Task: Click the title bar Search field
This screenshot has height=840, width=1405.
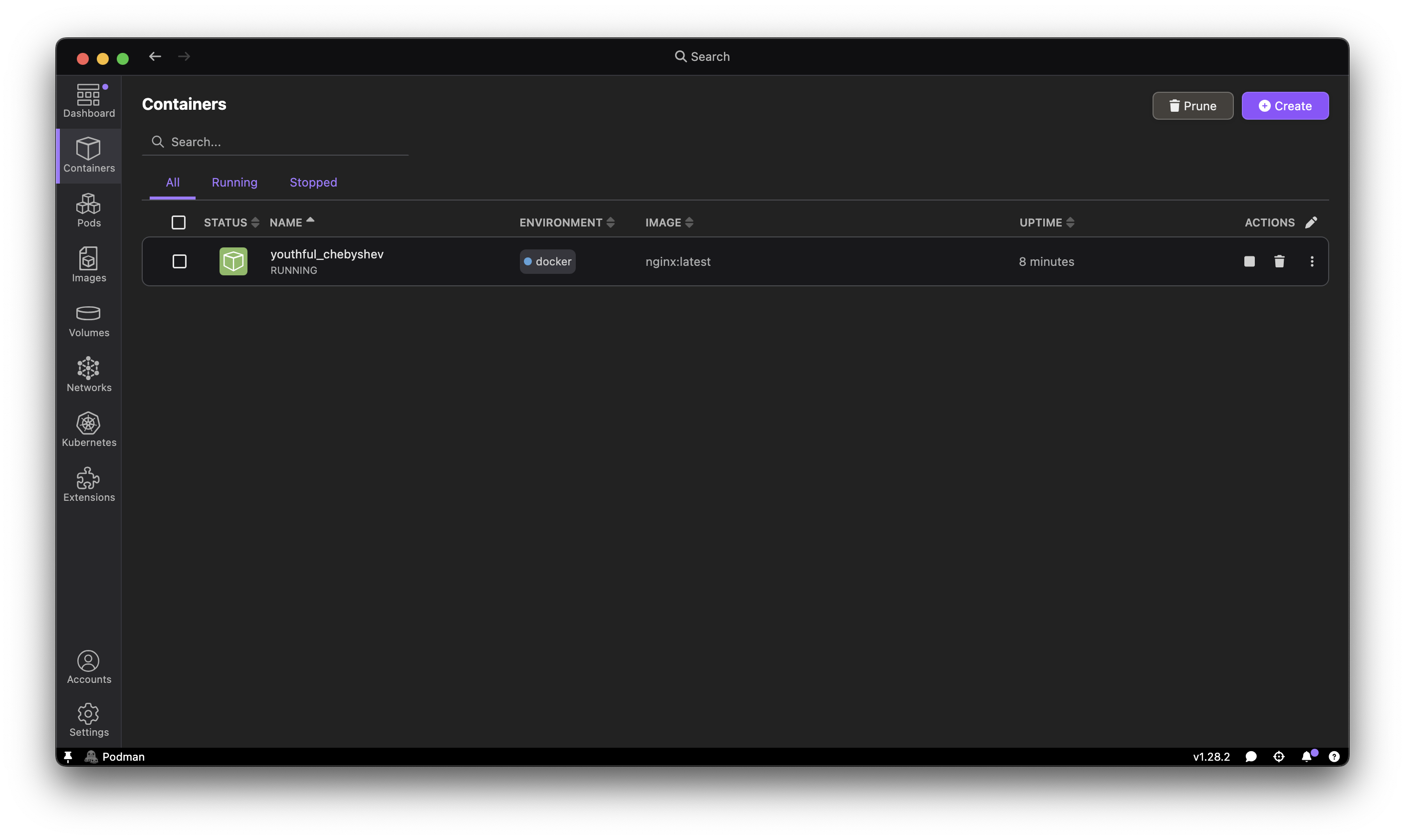Action: pos(702,56)
